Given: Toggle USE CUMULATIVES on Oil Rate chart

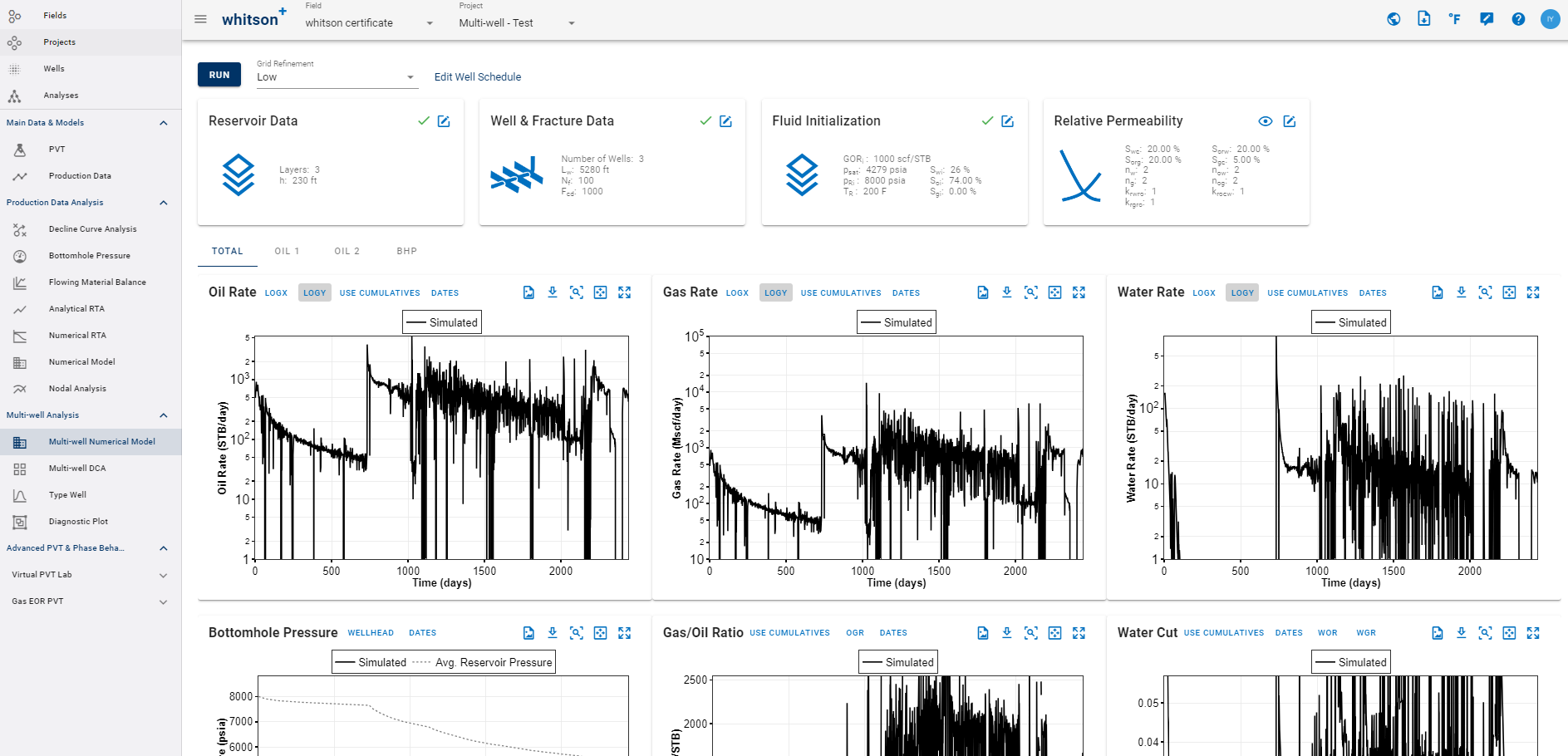Looking at the screenshot, I should pos(380,293).
